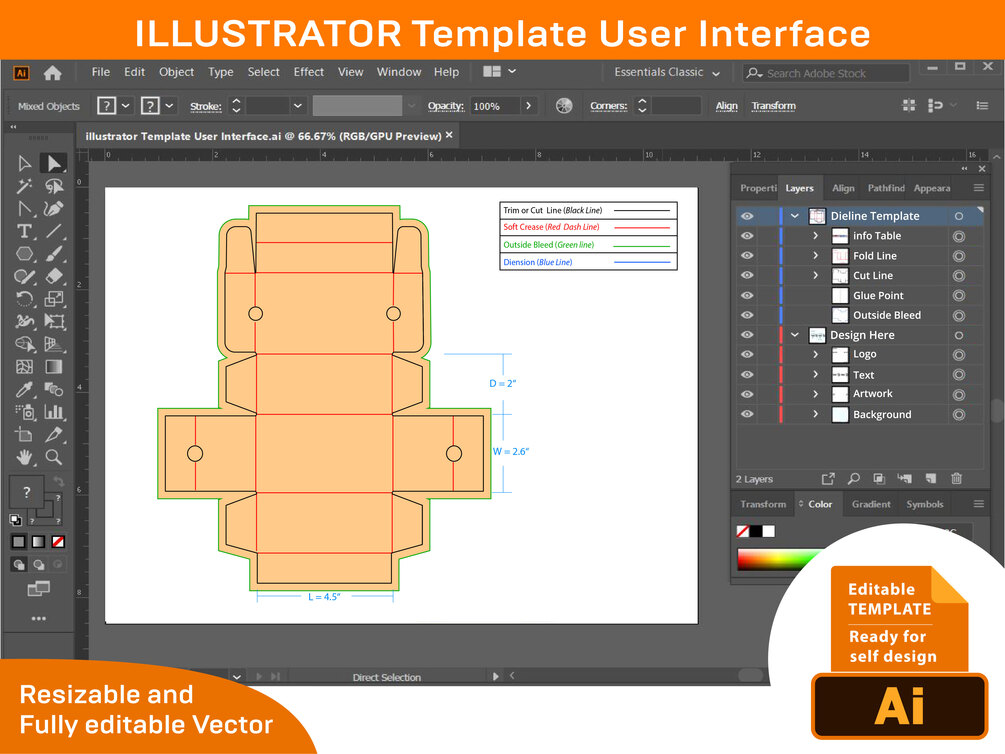Screen dimensions: 1005x754
Task: Open Edit Toolbar three dots
Action: (x=38, y=619)
